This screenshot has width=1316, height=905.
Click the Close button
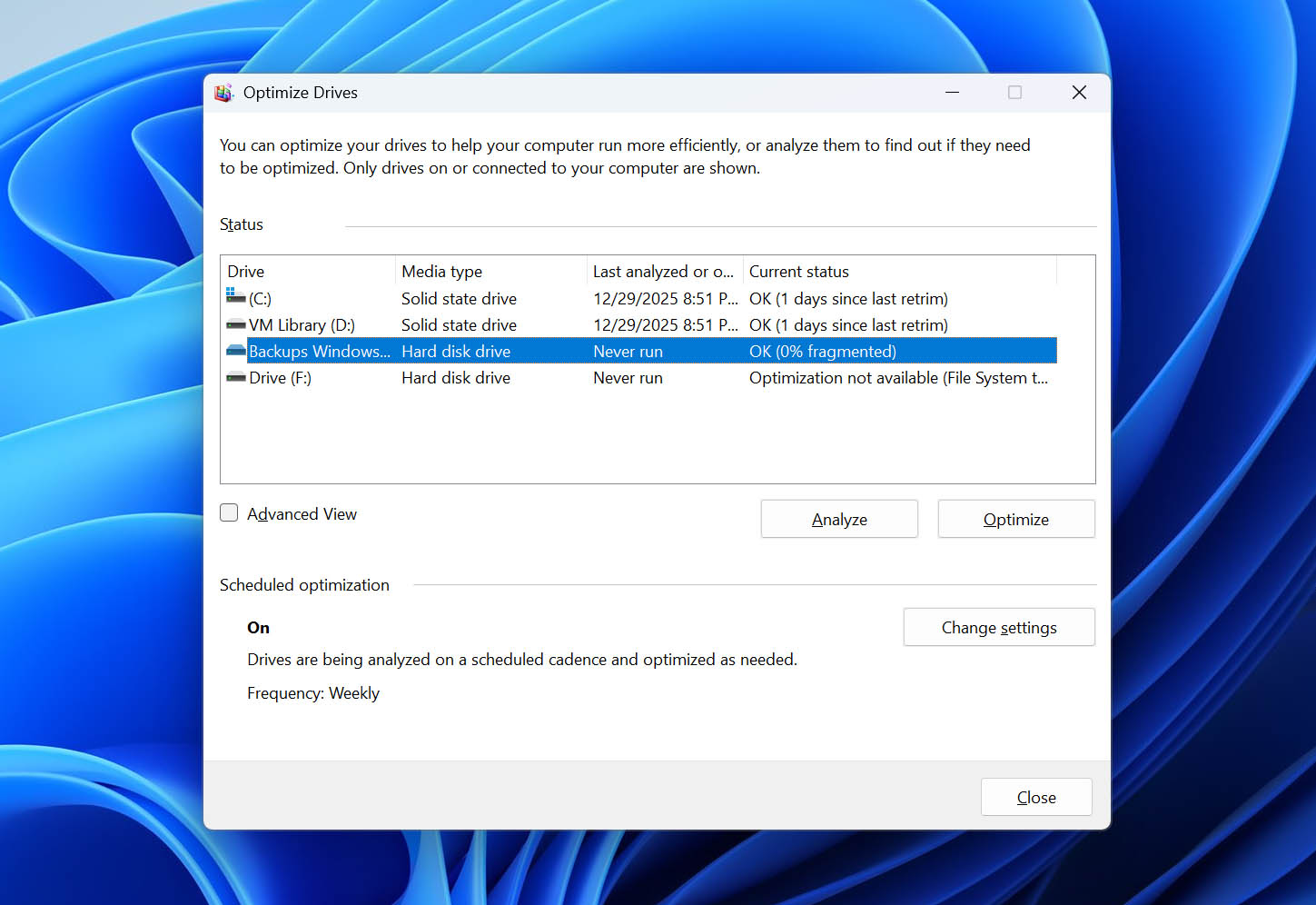click(1036, 797)
